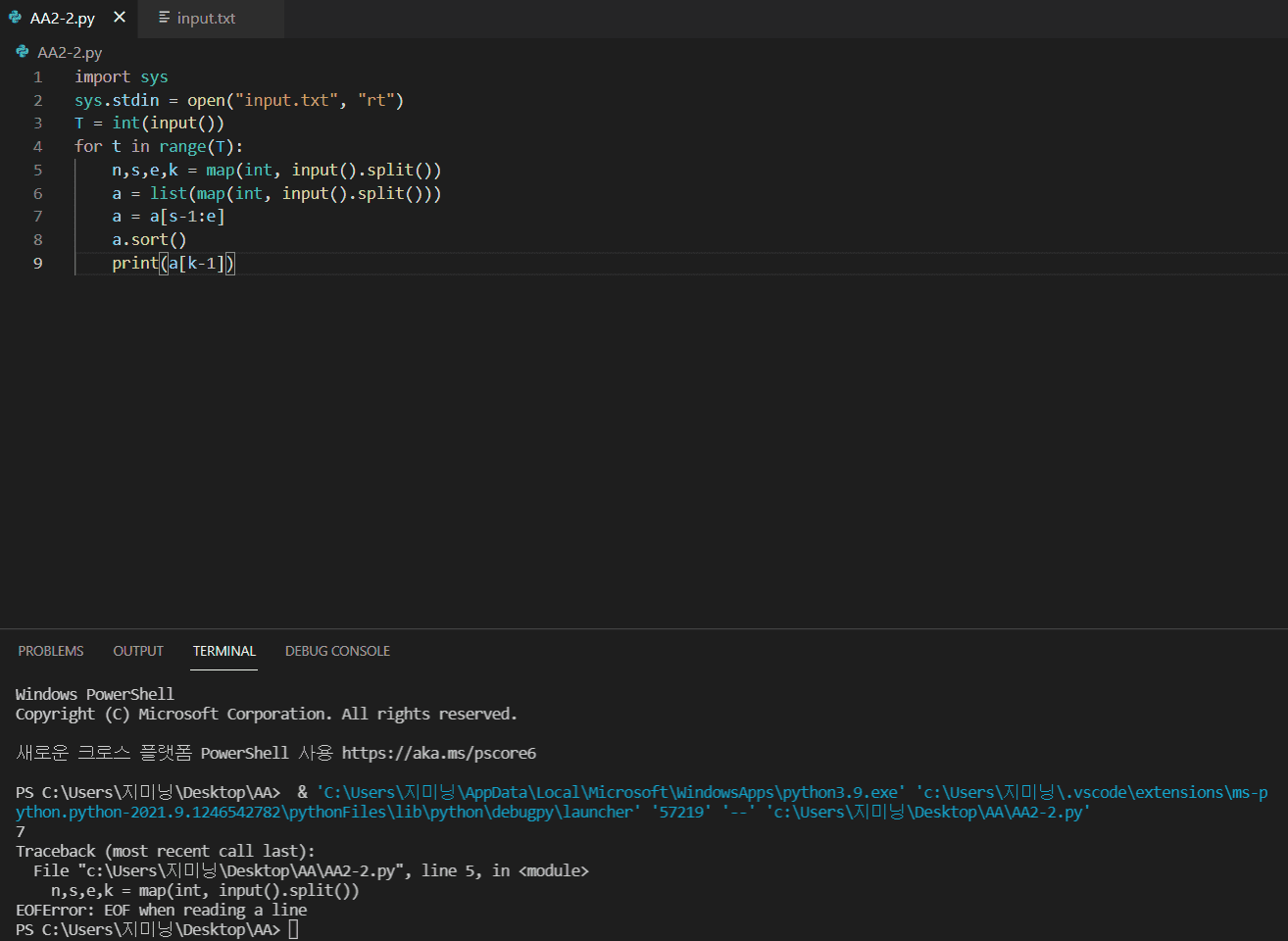Click the "import sys" statement on line 1

[x=121, y=76]
